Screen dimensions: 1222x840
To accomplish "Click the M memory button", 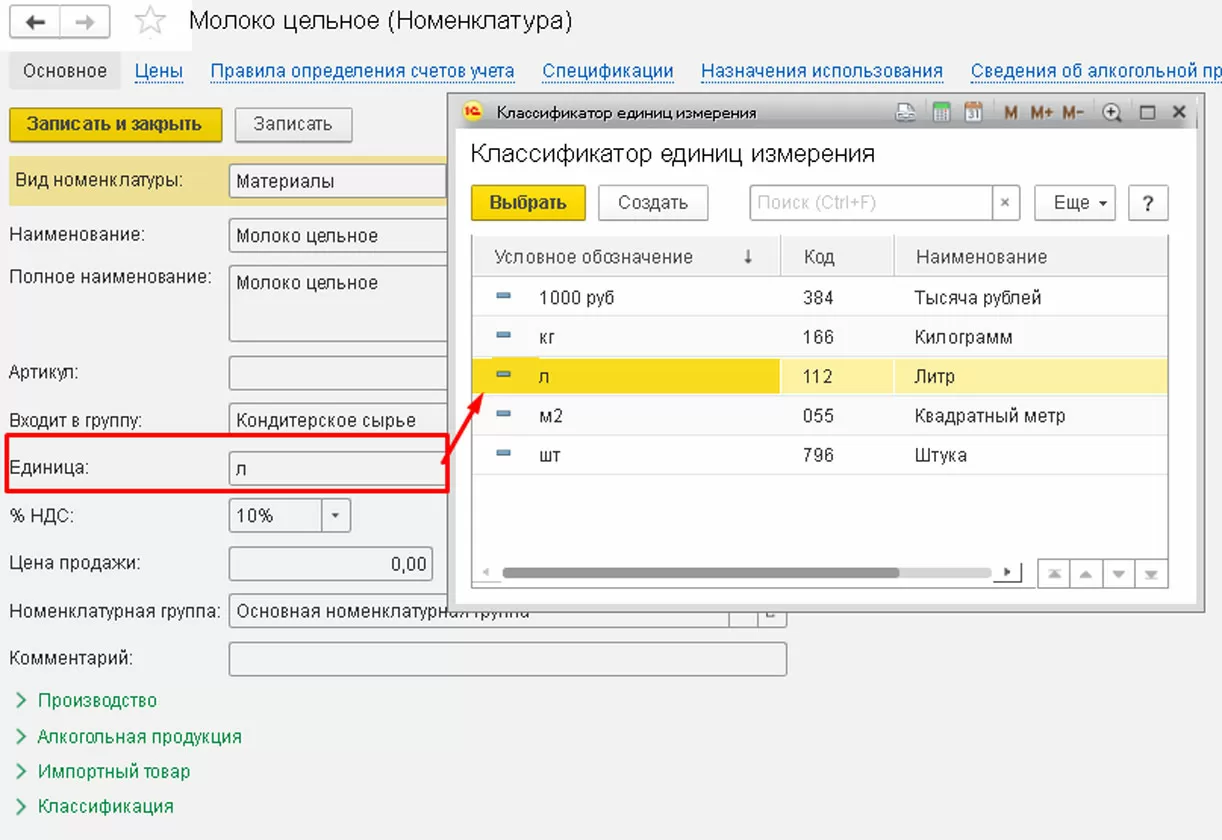I will pos(1010,113).
